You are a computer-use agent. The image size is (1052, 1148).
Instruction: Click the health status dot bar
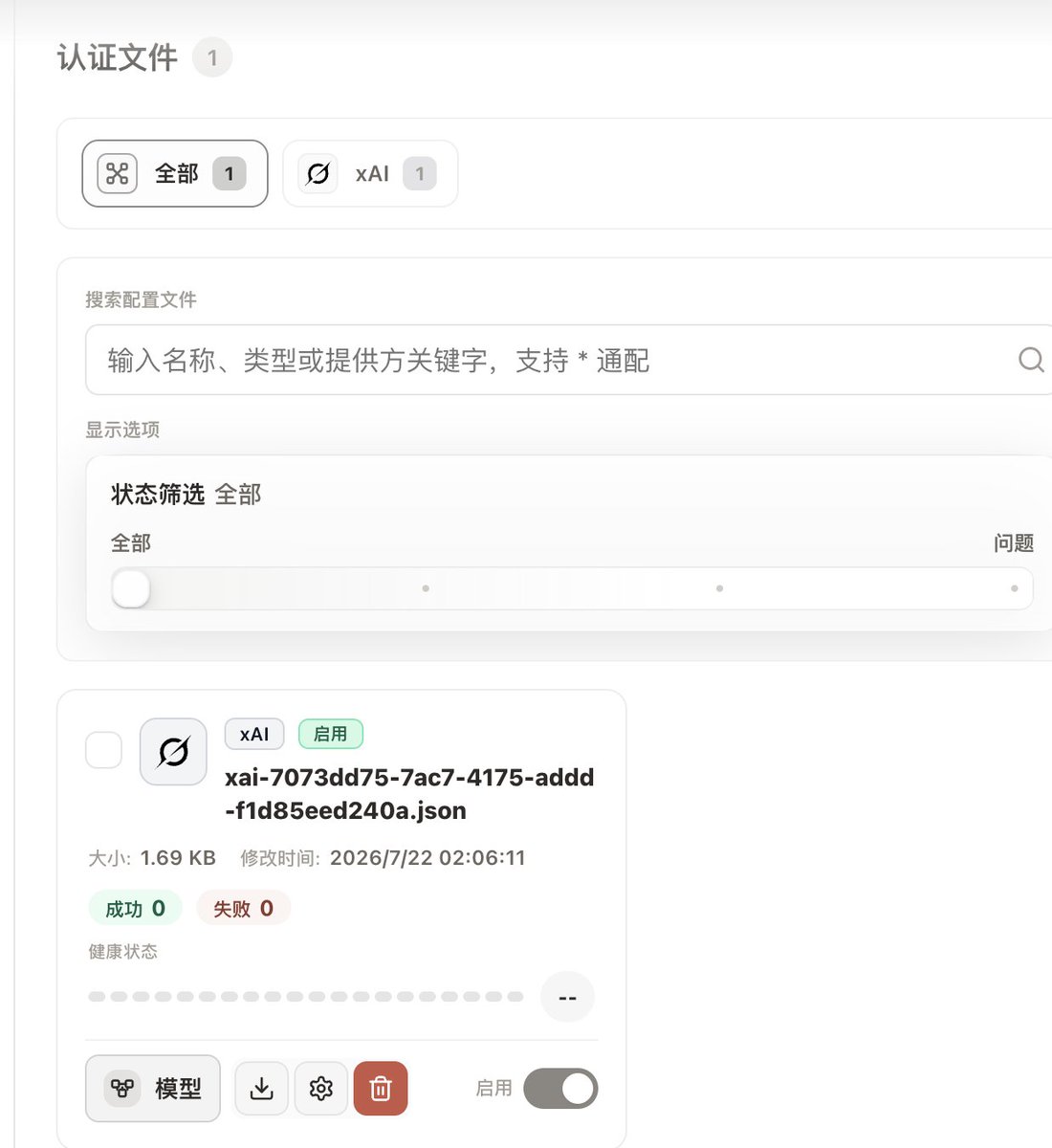pyautogui.click(x=306, y=997)
